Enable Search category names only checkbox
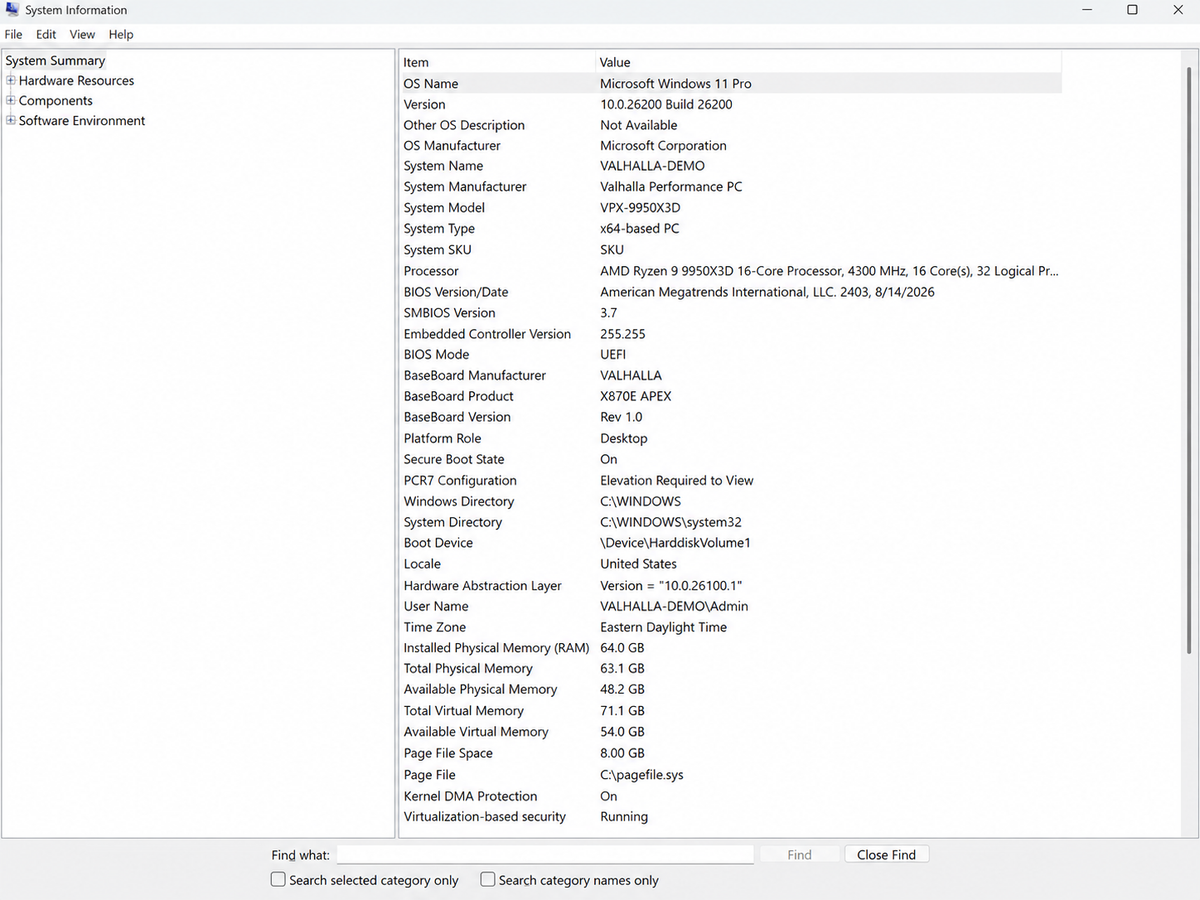The width and height of the screenshot is (1200, 900). (488, 880)
